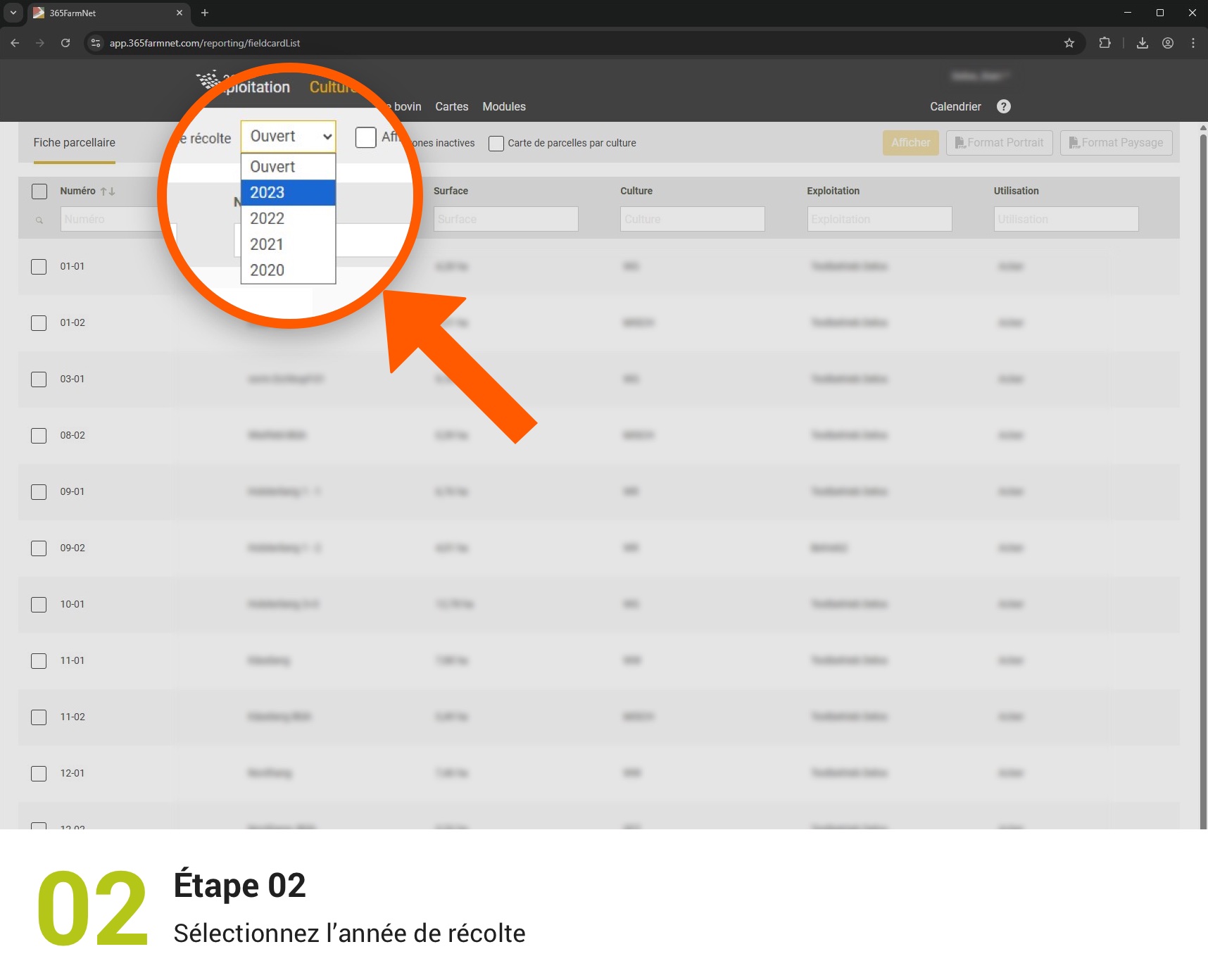This screenshot has width=1208, height=980.
Task: Open the Calendrier link
Action: click(955, 106)
